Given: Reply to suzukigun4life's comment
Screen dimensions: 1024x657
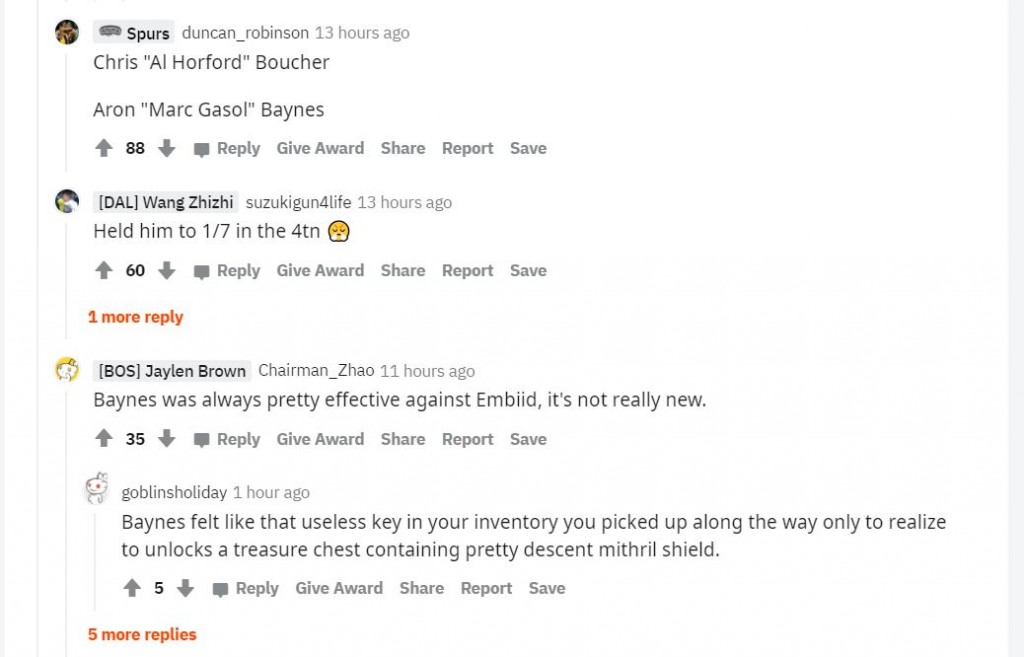Looking at the screenshot, I should [x=227, y=271].
